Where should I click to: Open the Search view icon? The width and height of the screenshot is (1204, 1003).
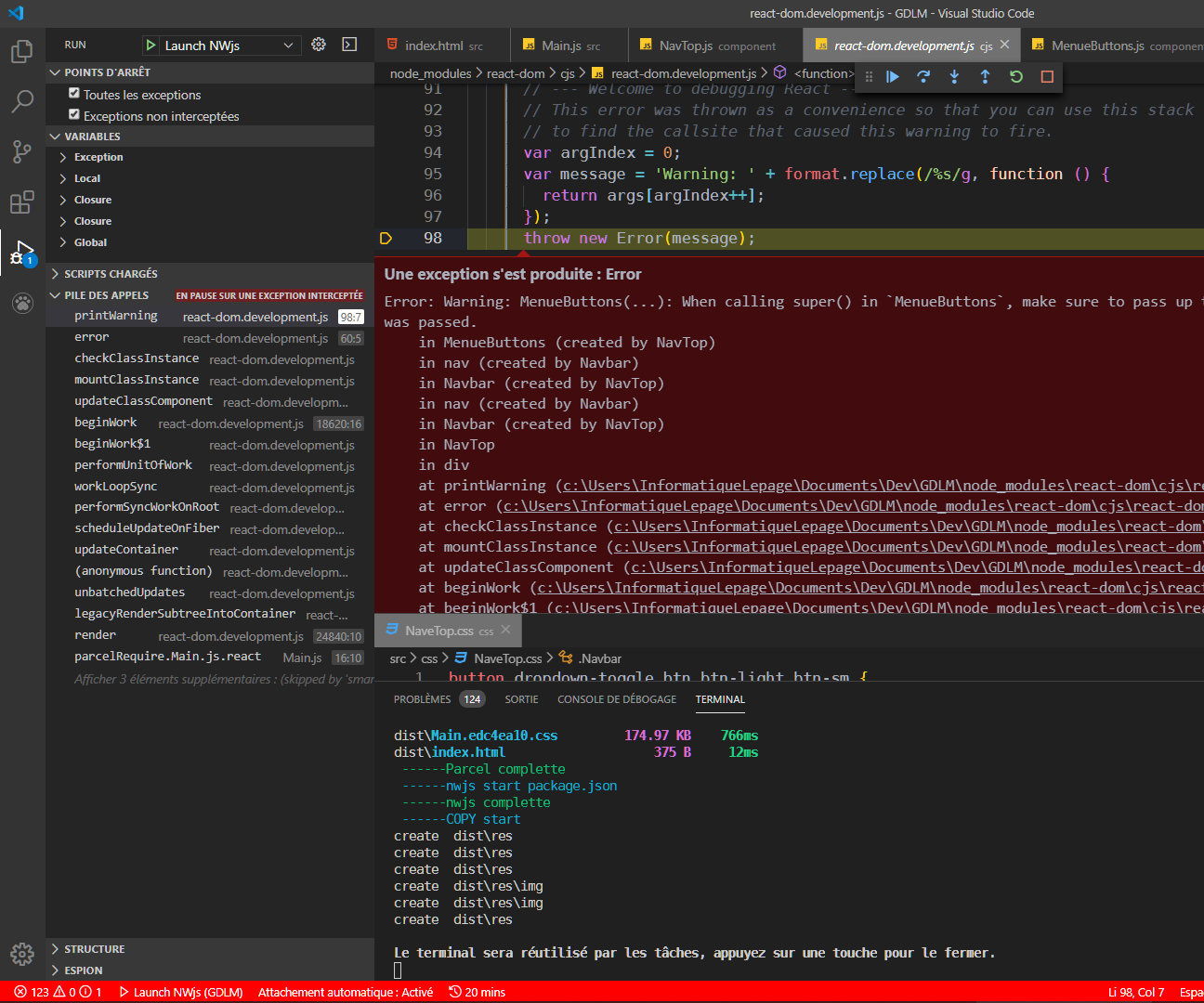(x=22, y=101)
